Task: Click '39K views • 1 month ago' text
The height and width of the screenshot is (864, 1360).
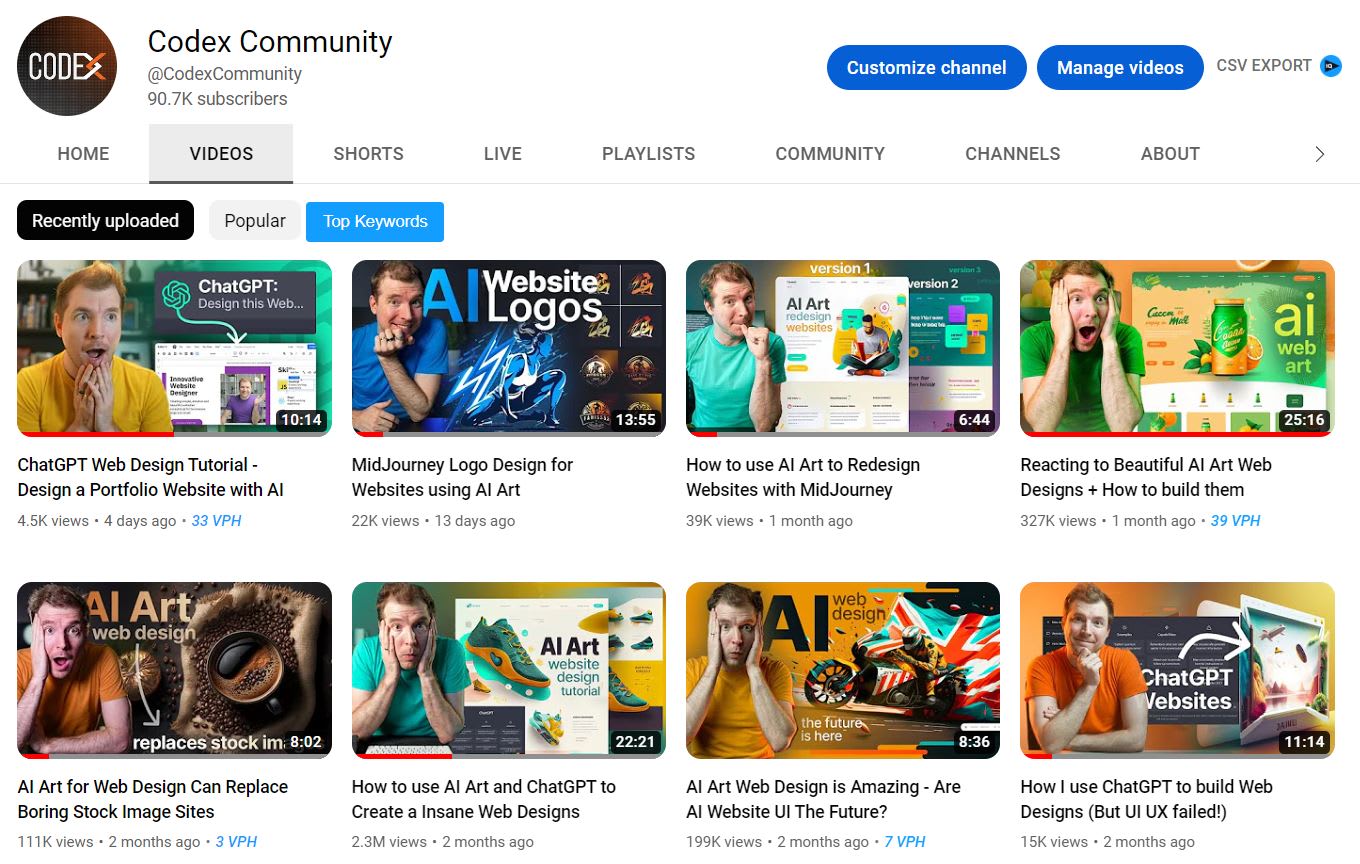Action: click(x=769, y=521)
